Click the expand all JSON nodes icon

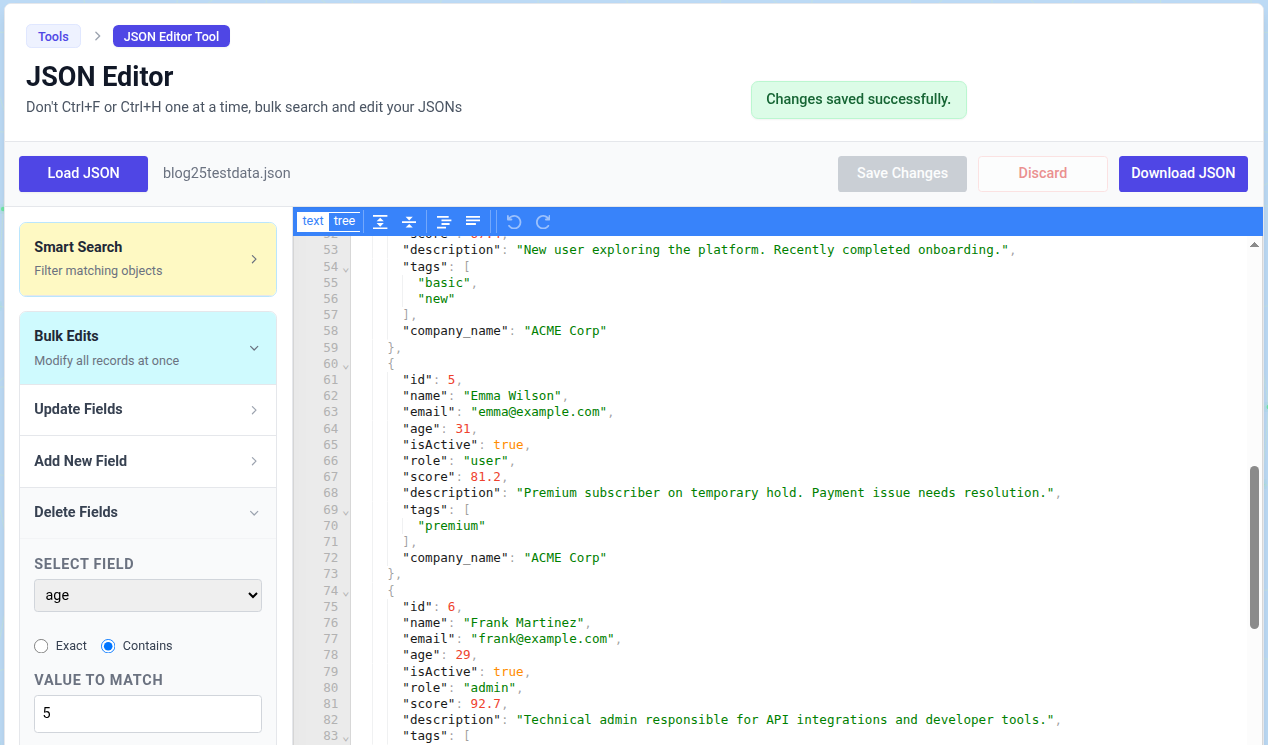click(380, 221)
